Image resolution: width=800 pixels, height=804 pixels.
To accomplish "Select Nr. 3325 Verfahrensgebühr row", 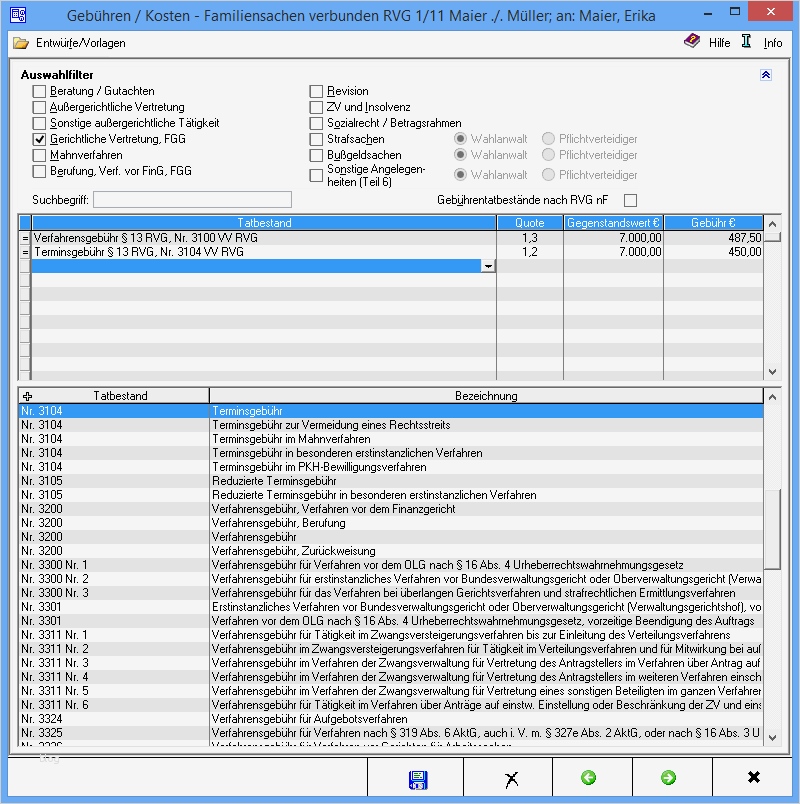I will pyautogui.click(x=391, y=733).
